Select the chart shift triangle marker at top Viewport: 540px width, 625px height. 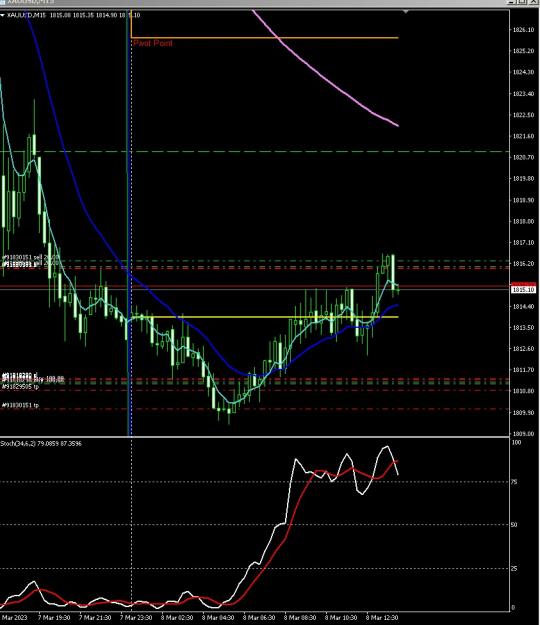[x=406, y=12]
